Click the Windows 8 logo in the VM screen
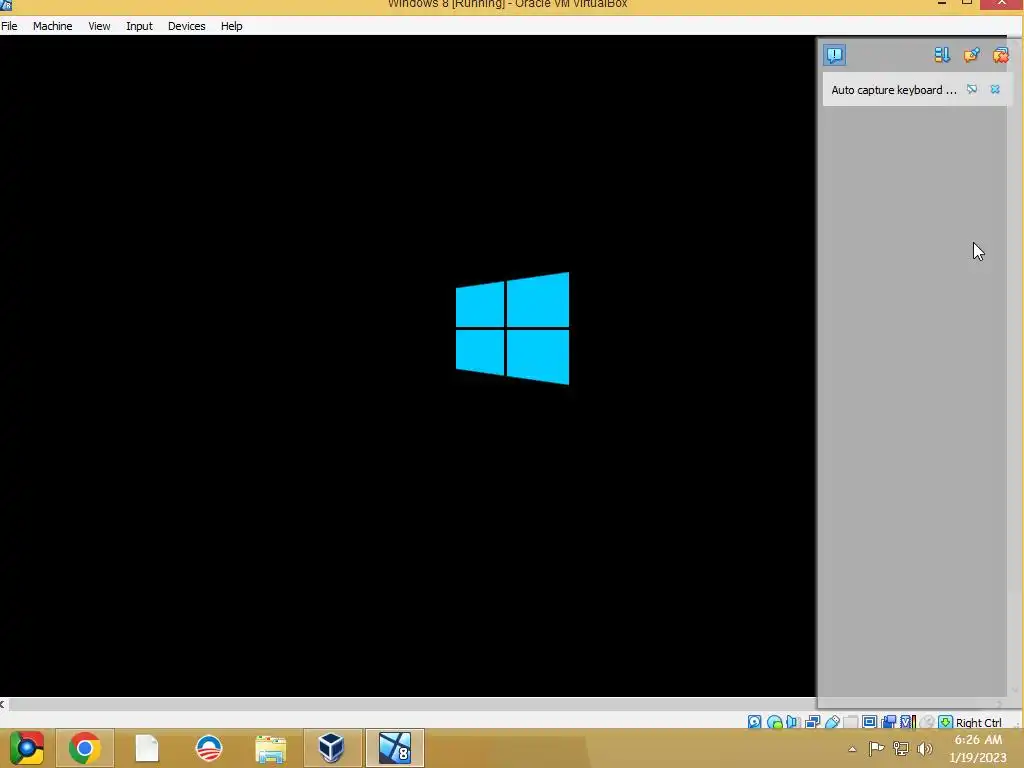Image resolution: width=1024 pixels, height=768 pixels. point(512,328)
